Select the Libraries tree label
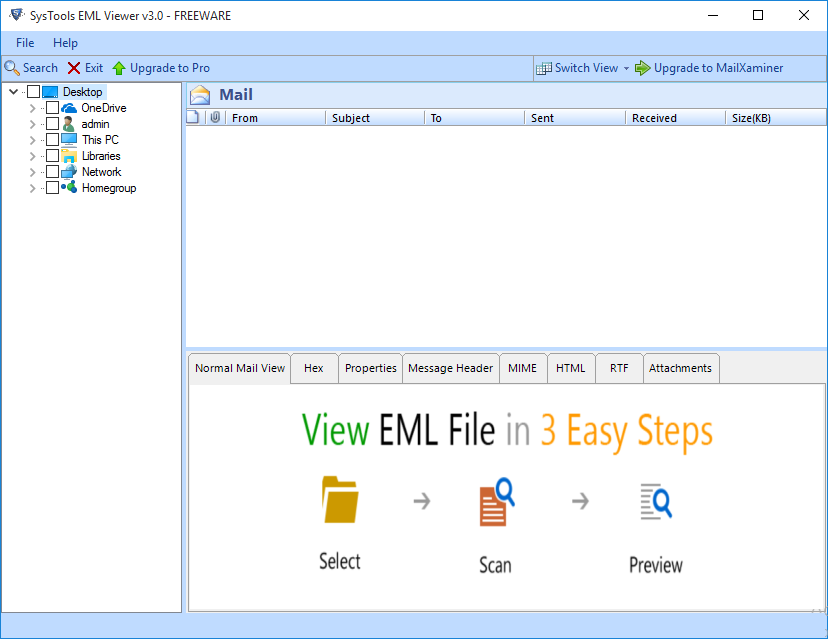 [101, 156]
